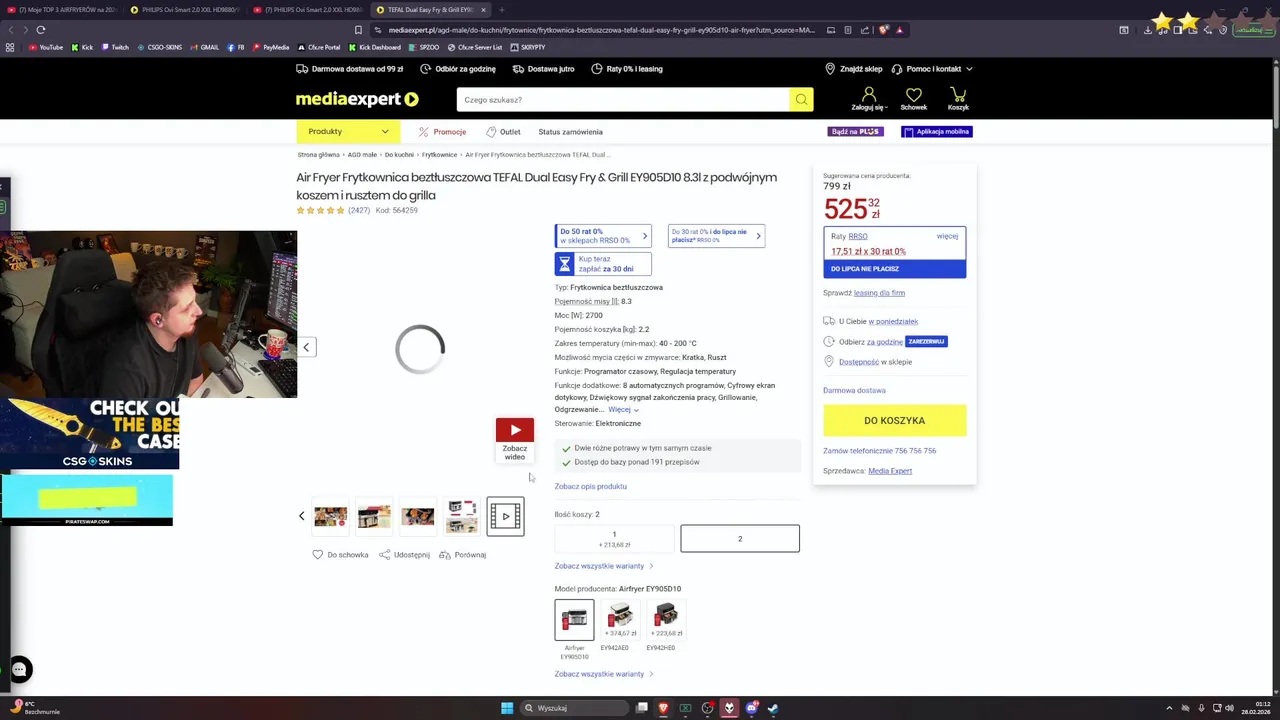This screenshot has height=720, width=1280.
Task: Show hidden system tray icons
Action: point(1169,708)
